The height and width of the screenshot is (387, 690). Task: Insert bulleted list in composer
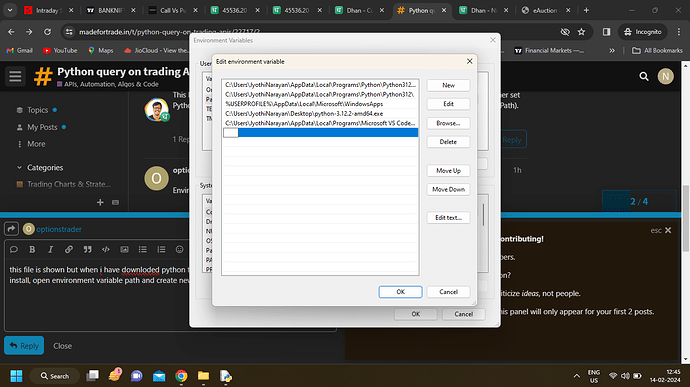[143, 250]
